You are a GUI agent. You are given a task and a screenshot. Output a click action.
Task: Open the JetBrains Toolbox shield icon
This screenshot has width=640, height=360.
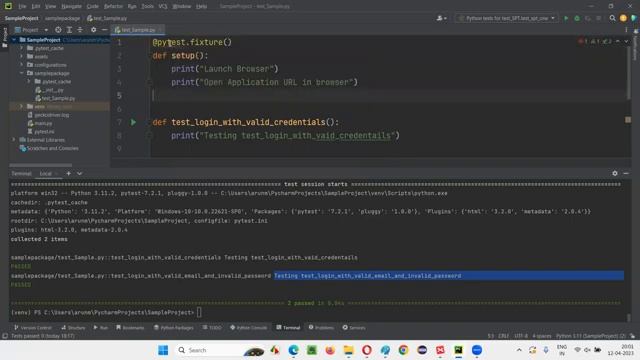pos(633,18)
